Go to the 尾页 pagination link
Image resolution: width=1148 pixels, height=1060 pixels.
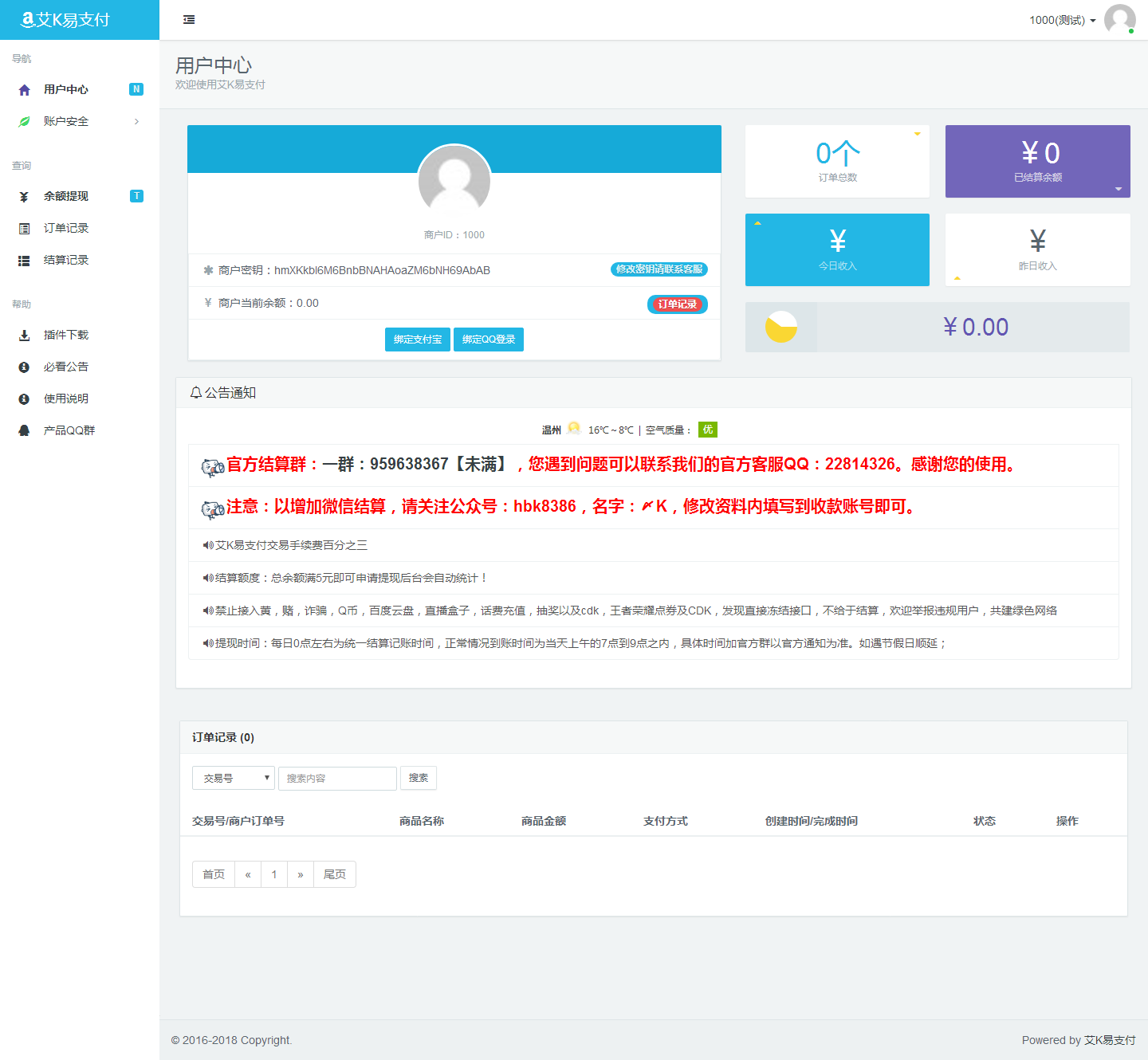click(335, 874)
